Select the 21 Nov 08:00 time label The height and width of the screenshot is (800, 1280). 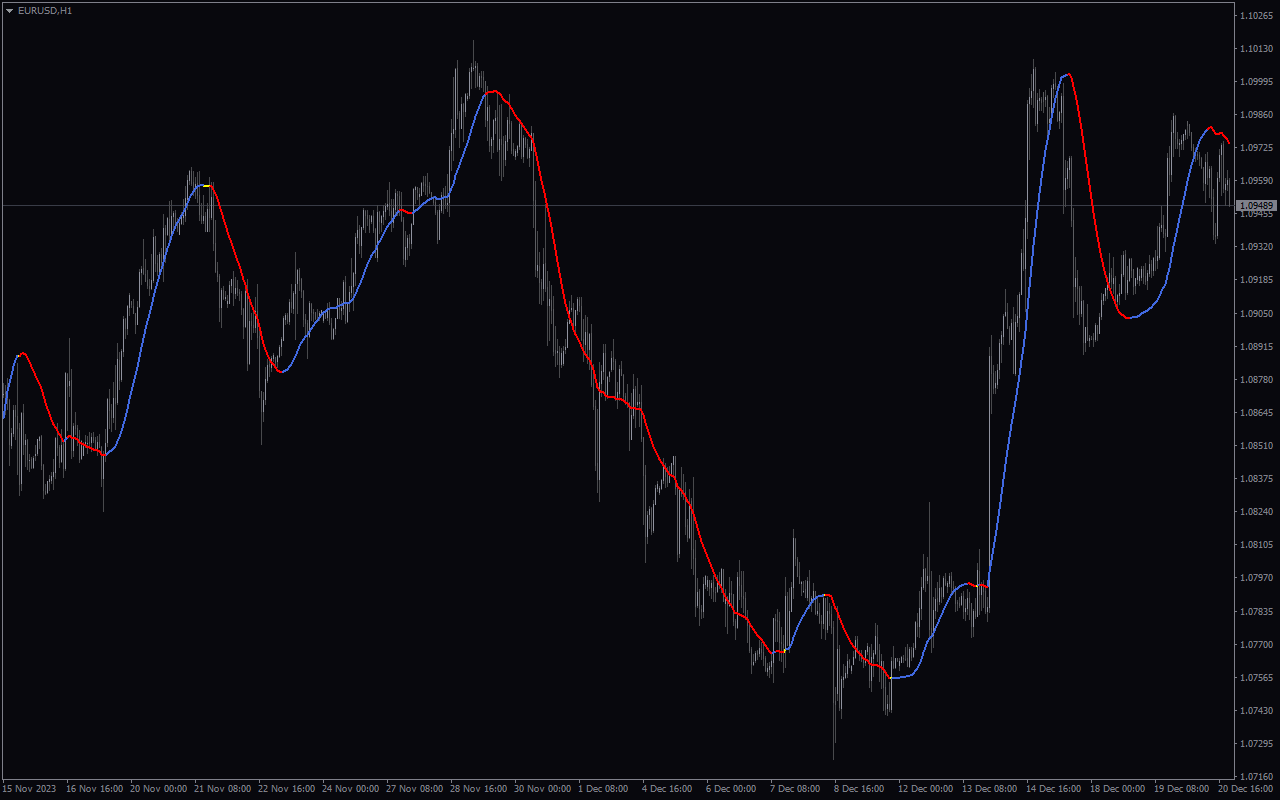222,789
